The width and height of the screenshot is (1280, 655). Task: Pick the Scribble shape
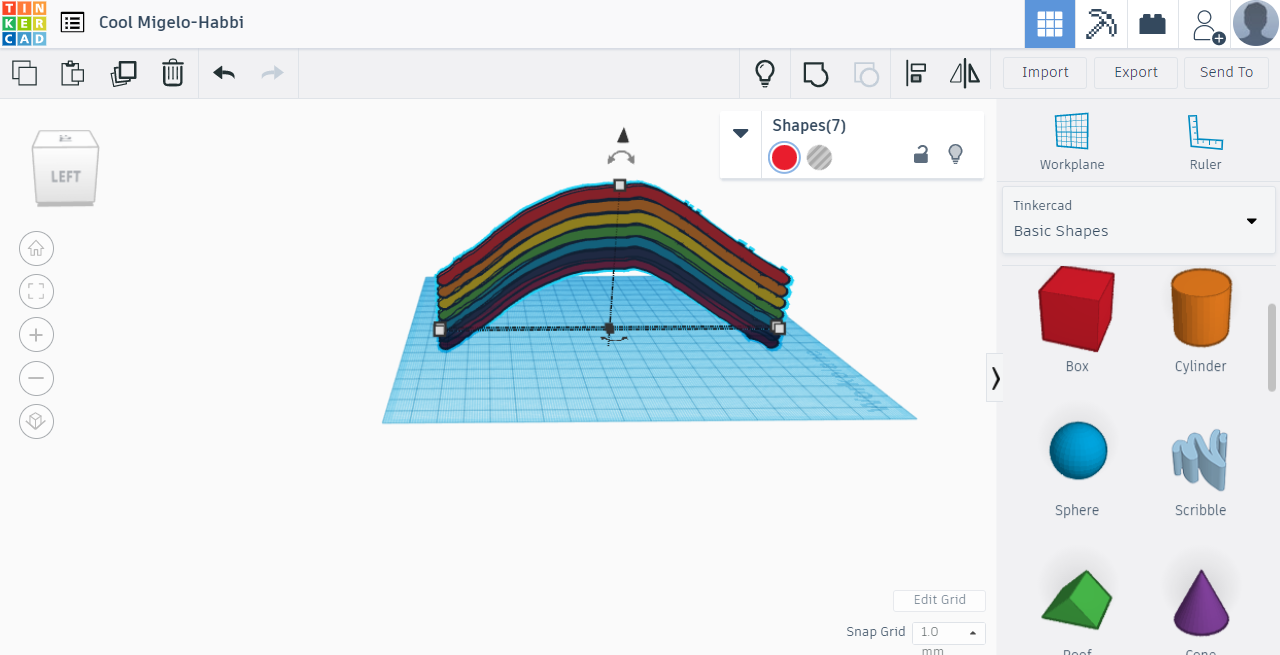[x=1200, y=461]
